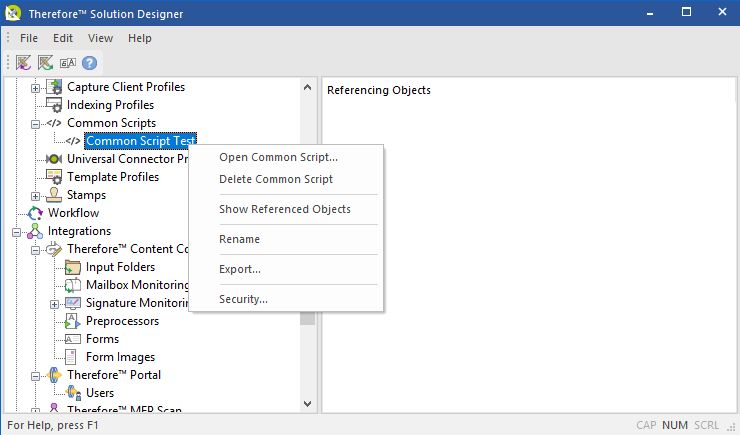
Task: Click the Input Folders icon
Action: click(x=73, y=267)
